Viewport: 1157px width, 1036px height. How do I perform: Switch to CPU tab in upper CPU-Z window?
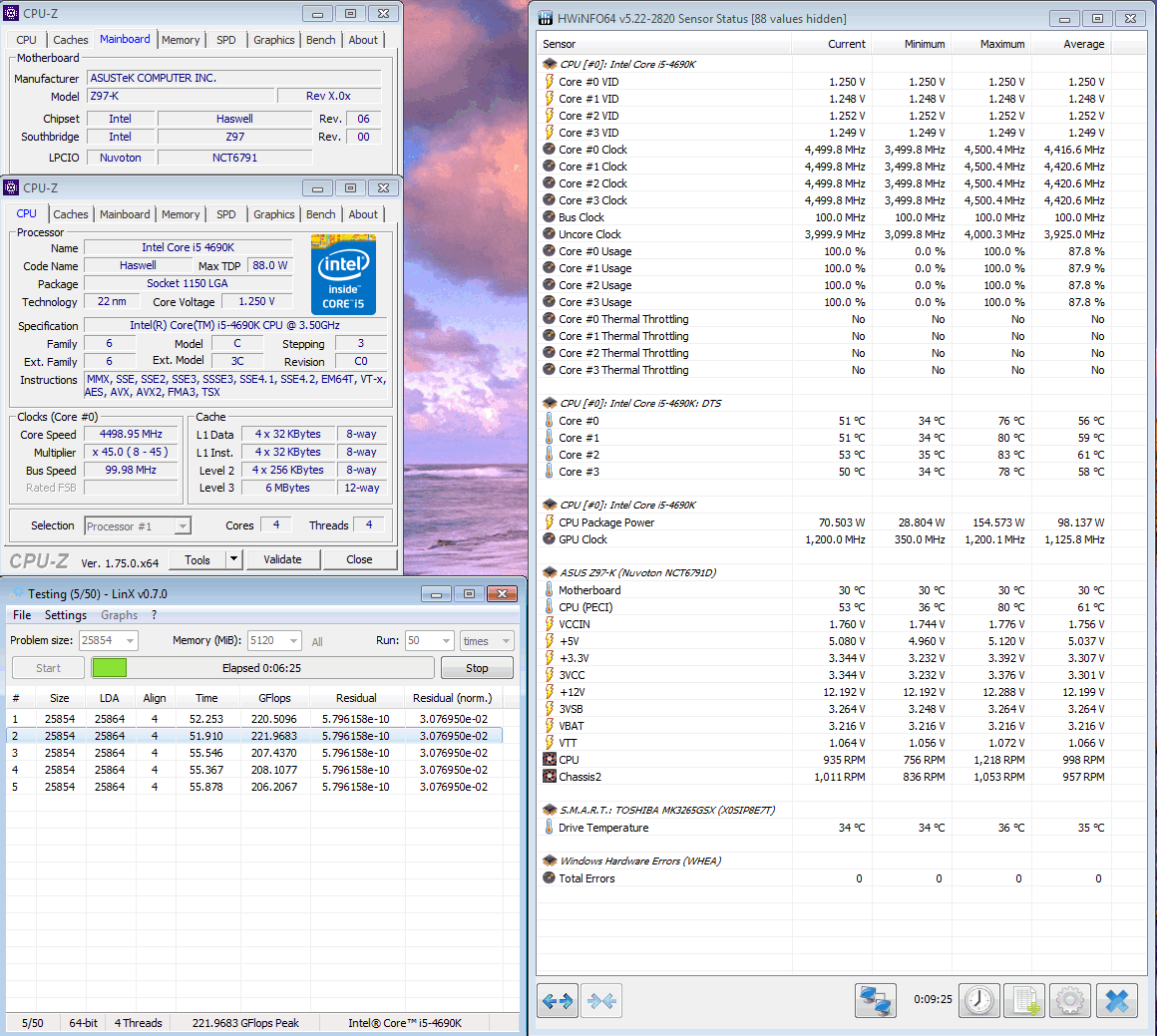coord(26,40)
